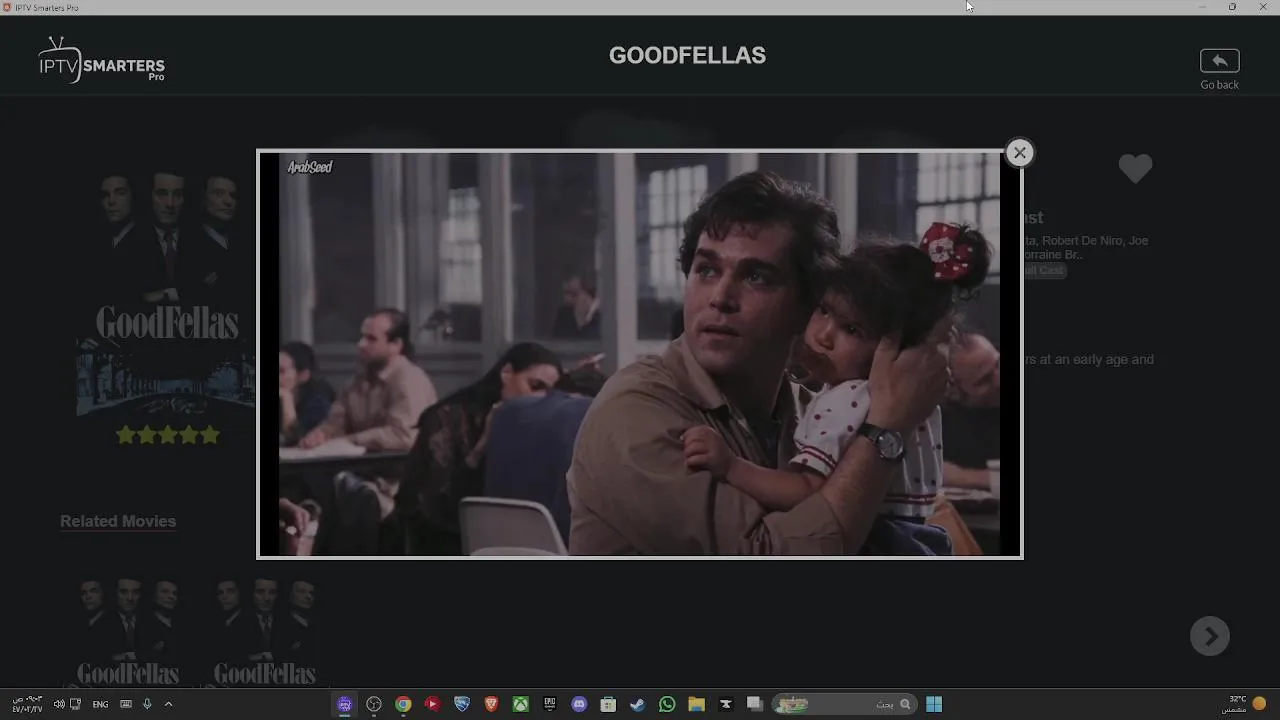Expand hidden tray icons chevron

(168, 704)
